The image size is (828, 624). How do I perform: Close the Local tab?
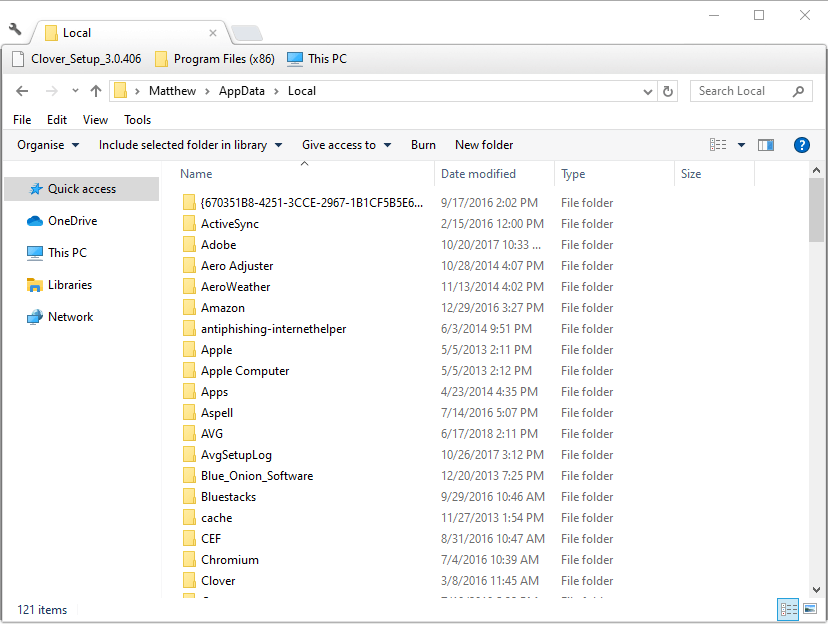pos(213,33)
